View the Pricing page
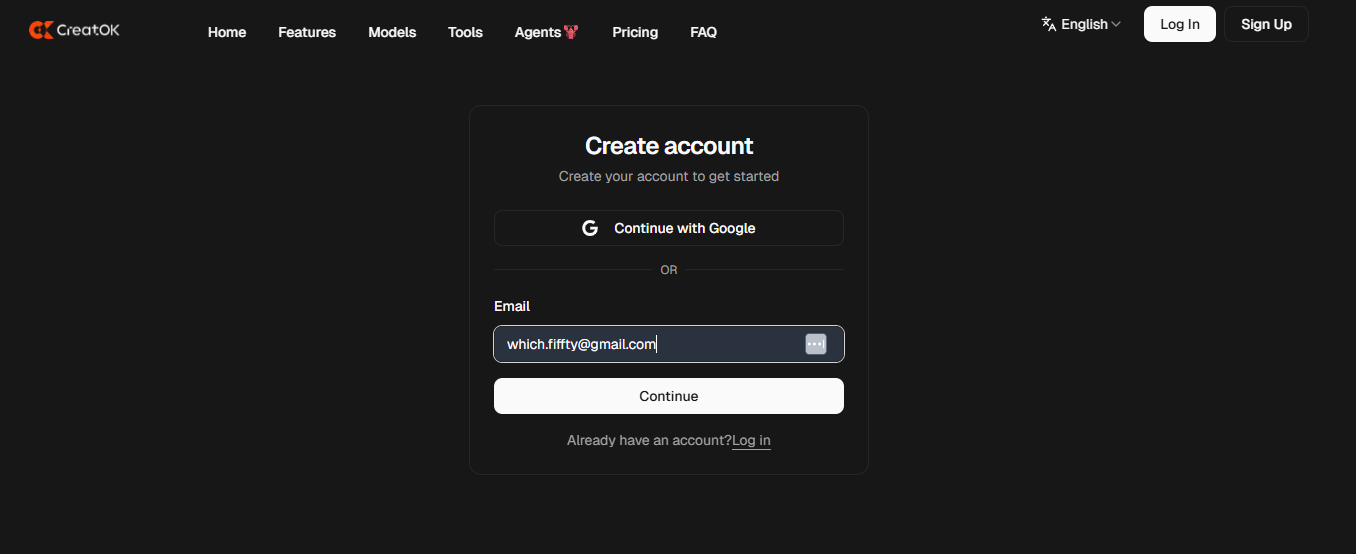Viewport: 1356px width, 554px height. (635, 32)
